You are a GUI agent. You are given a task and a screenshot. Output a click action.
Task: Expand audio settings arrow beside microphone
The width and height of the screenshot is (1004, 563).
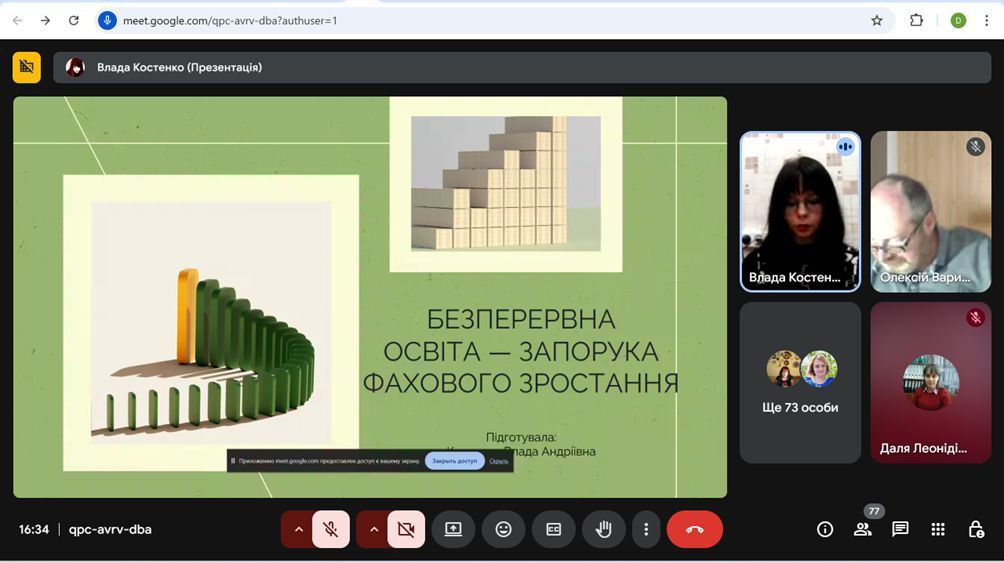click(298, 529)
